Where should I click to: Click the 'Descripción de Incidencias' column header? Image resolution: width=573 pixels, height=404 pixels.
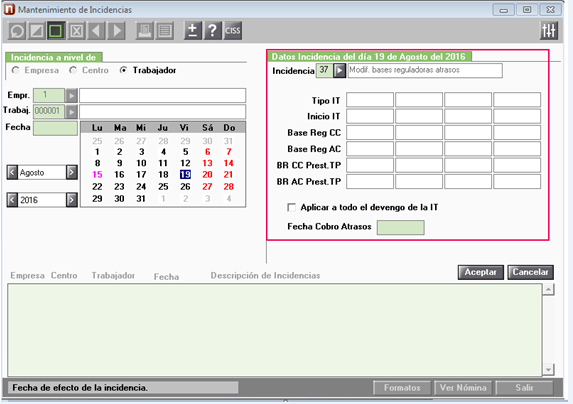265,276
